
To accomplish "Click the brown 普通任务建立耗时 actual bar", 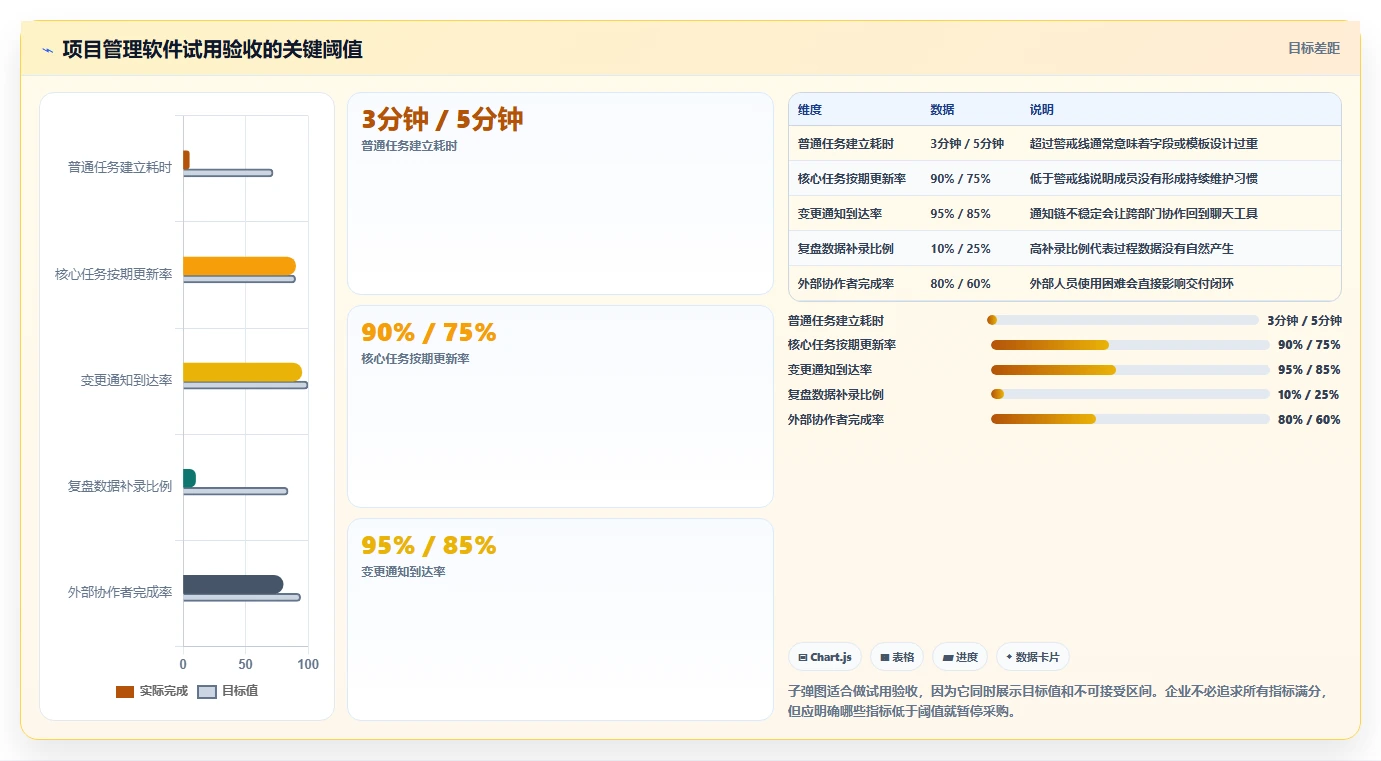I will [x=186, y=160].
